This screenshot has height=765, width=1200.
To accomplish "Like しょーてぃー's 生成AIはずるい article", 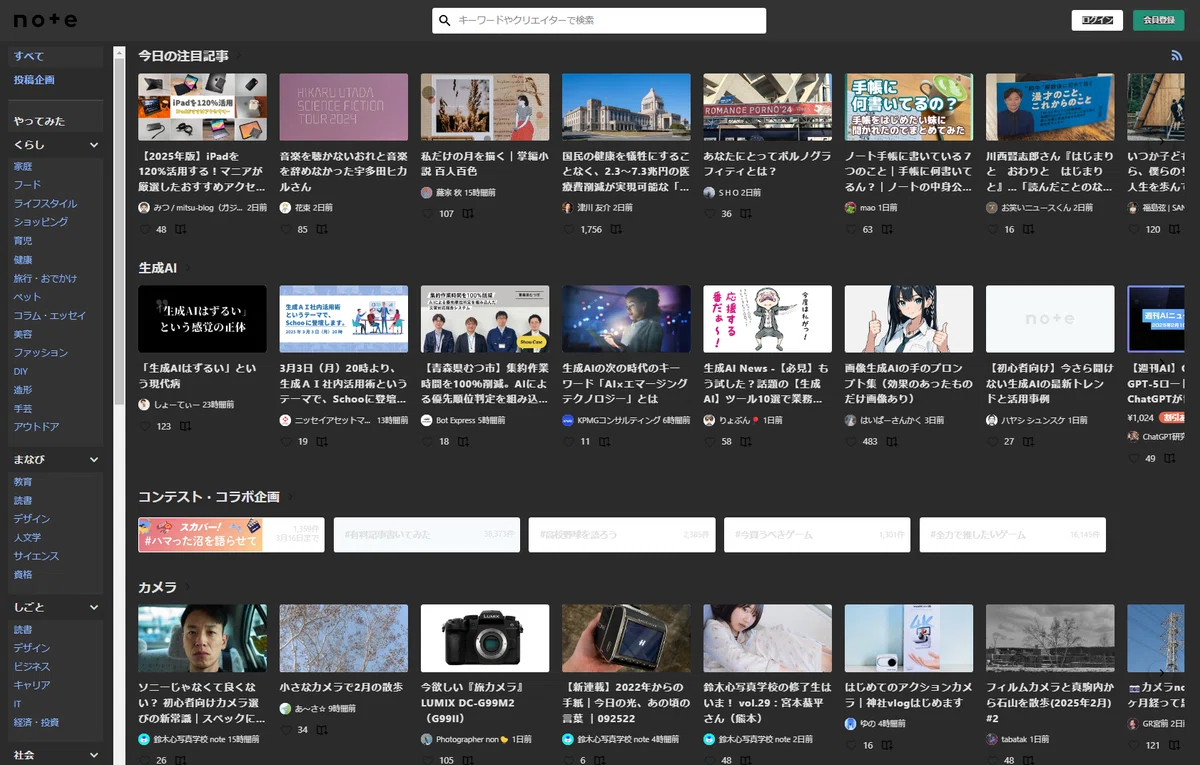I will pos(145,426).
